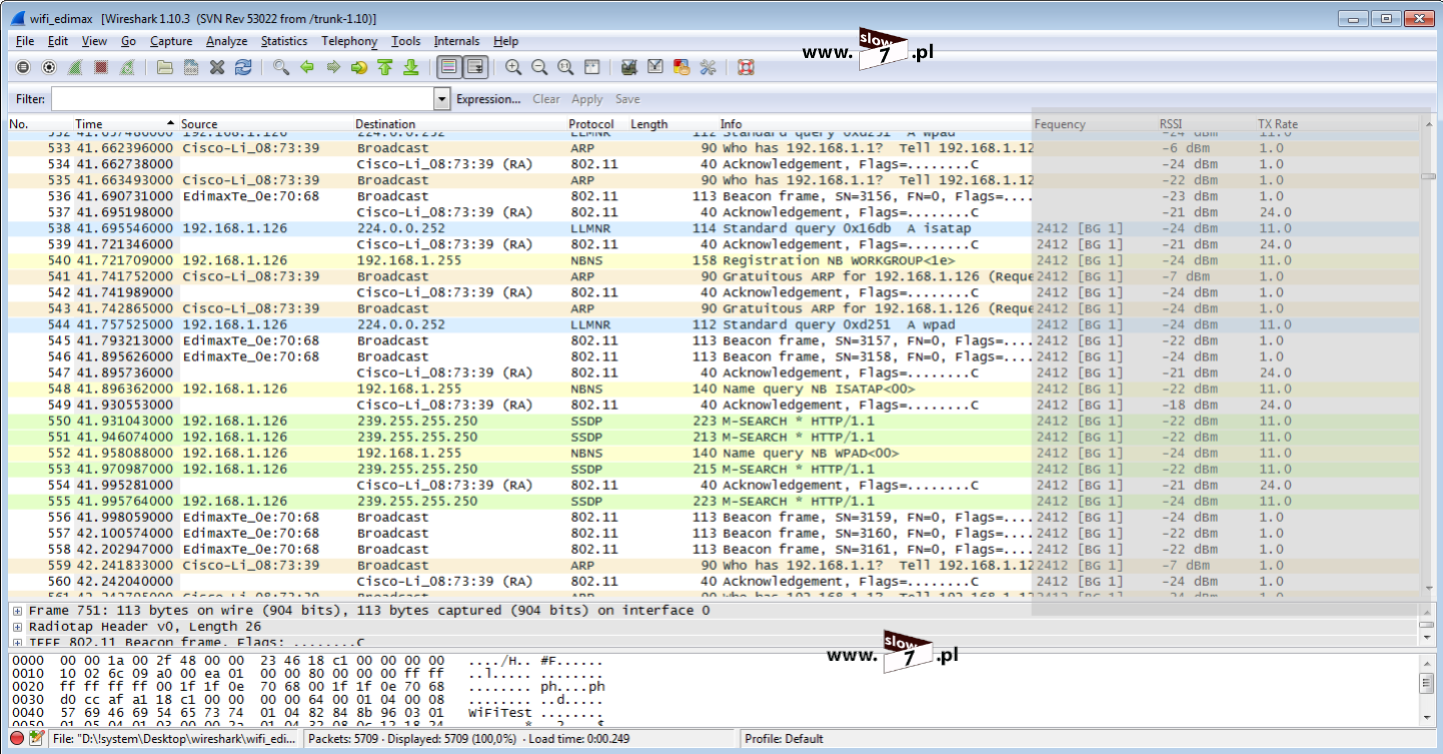Image resolution: width=1443 pixels, height=754 pixels.
Task: Jump to the first packet
Action: pyautogui.click(x=385, y=67)
